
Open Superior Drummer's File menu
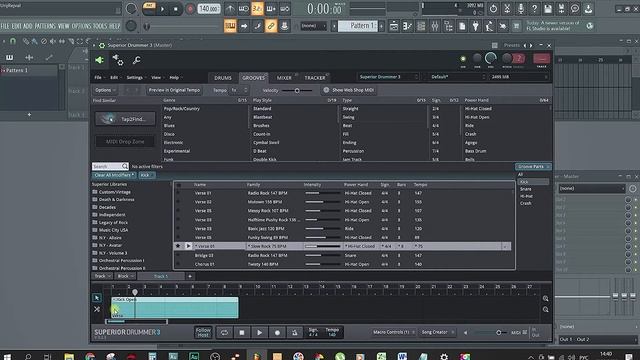point(98,78)
